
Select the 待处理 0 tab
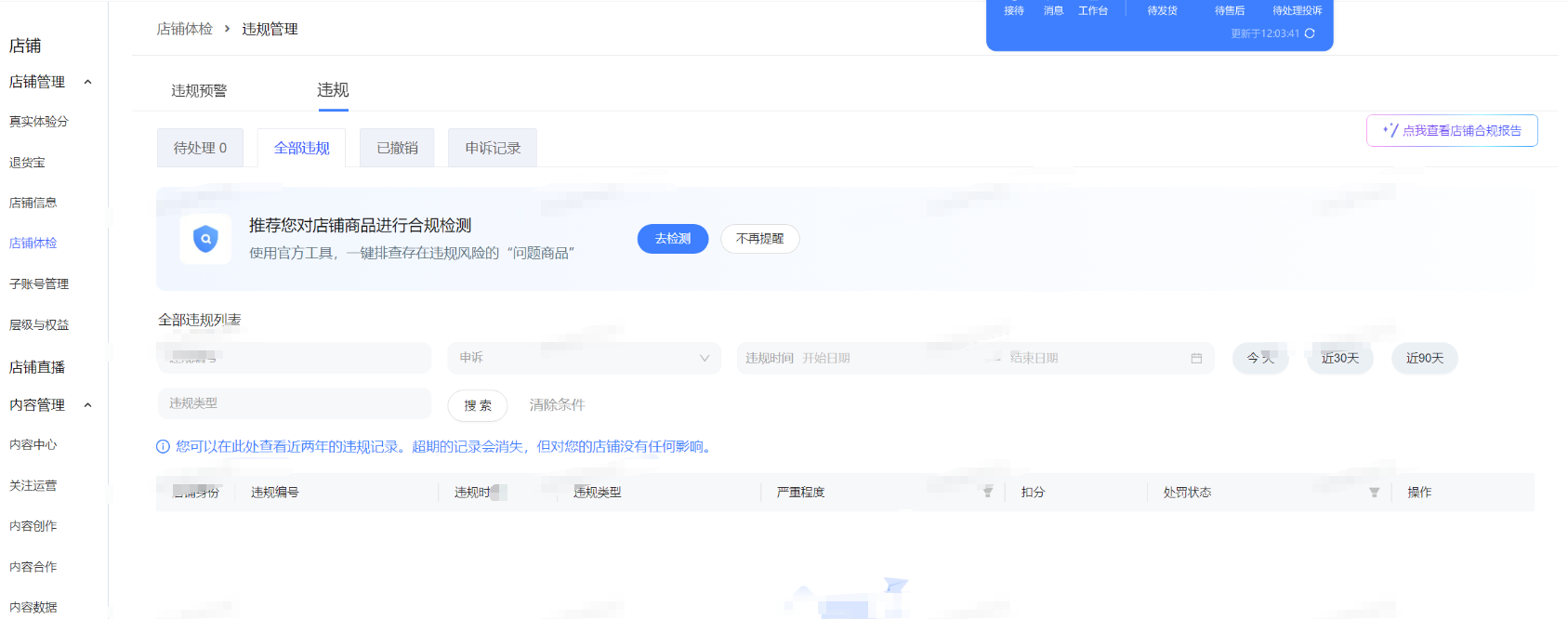click(x=200, y=148)
